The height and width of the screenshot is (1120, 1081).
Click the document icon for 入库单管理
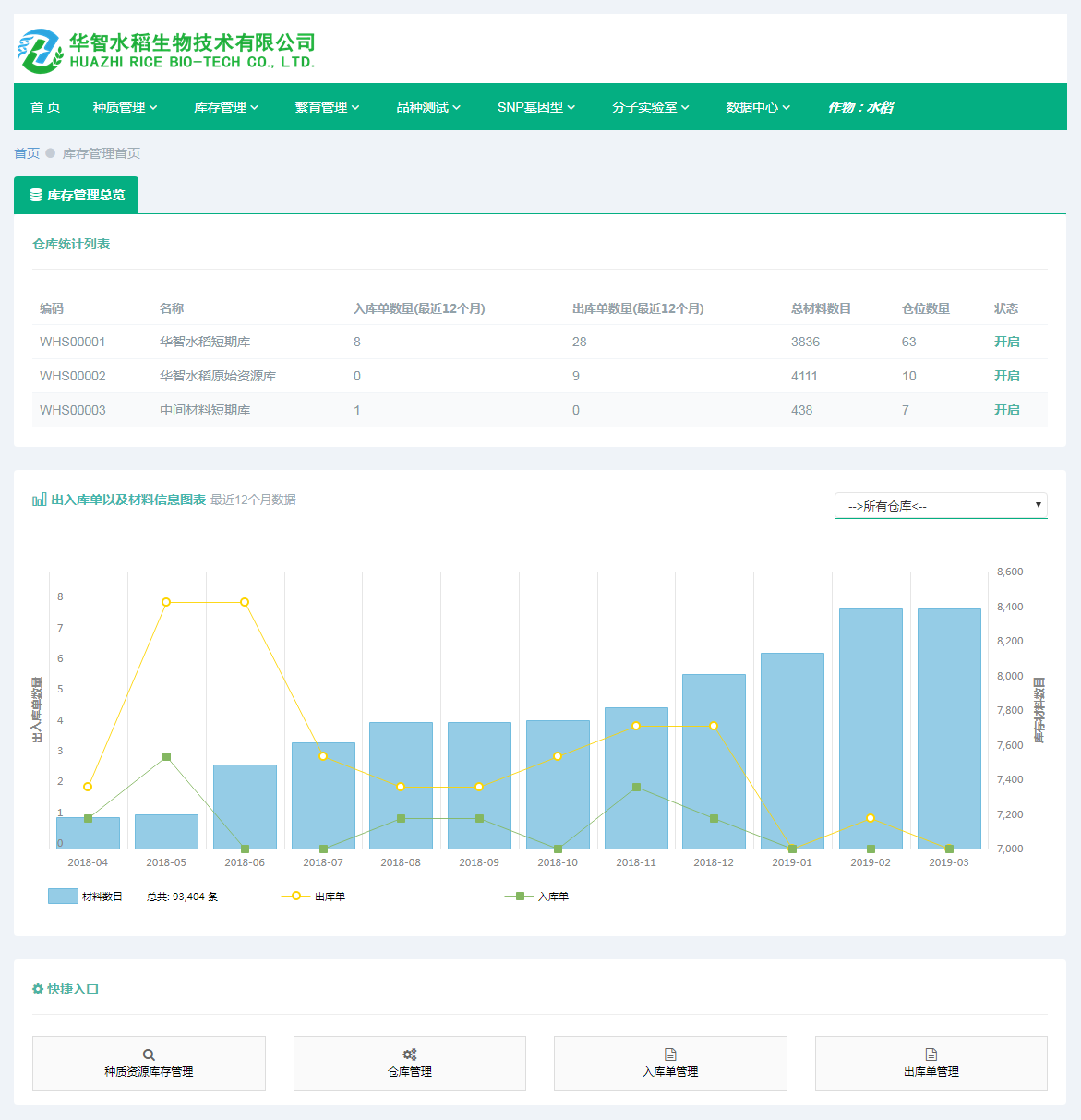(x=670, y=1054)
